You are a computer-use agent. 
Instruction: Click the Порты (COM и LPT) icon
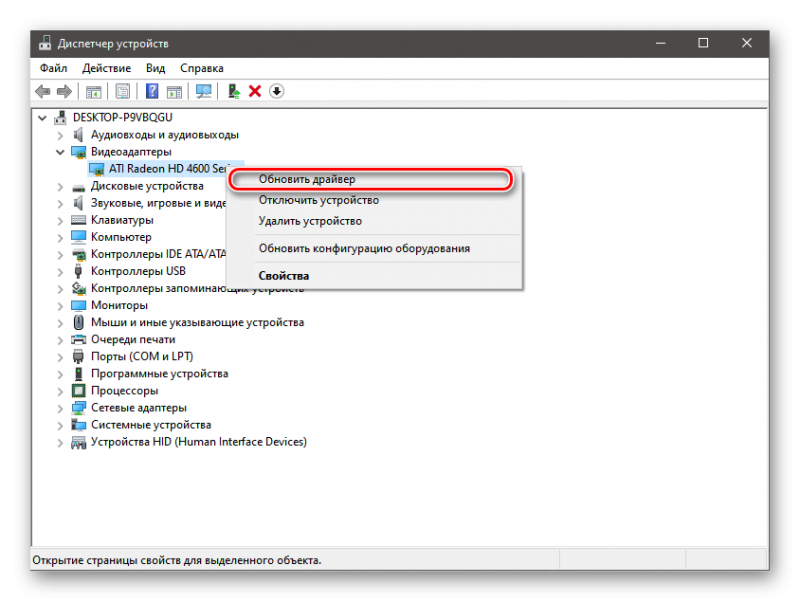(x=78, y=357)
